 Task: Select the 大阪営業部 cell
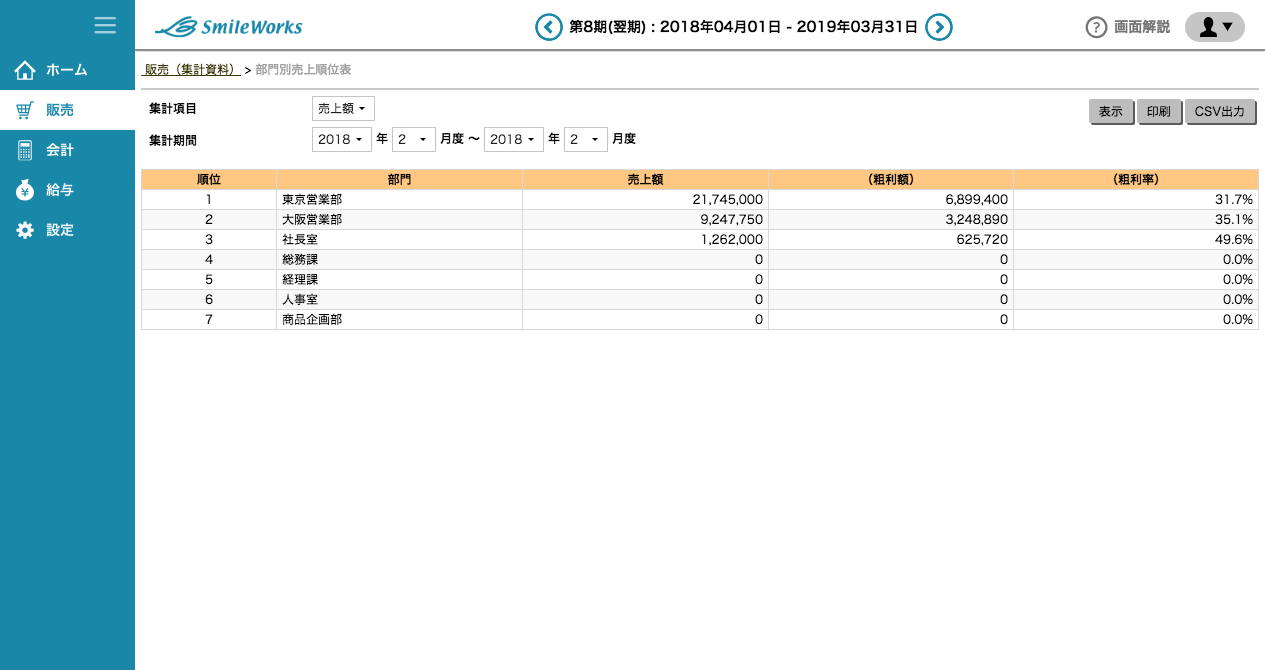click(x=399, y=220)
